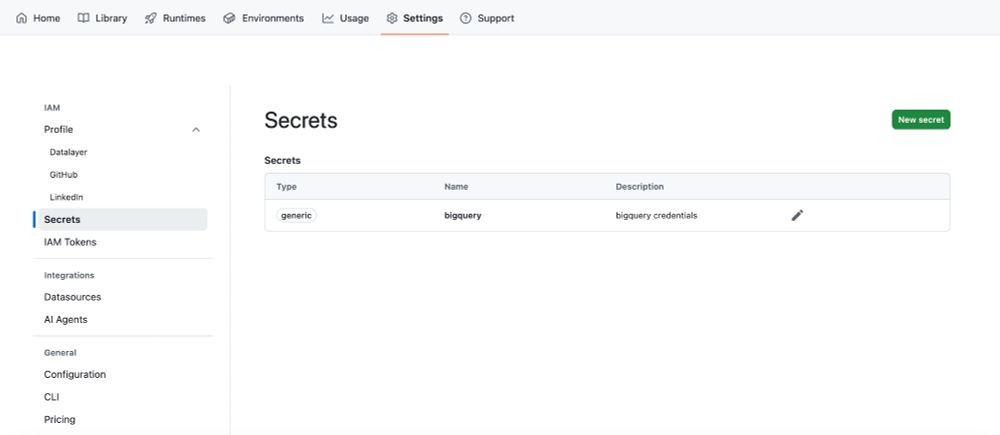
Task: Select GitHub under Profile
Action: click(64, 175)
